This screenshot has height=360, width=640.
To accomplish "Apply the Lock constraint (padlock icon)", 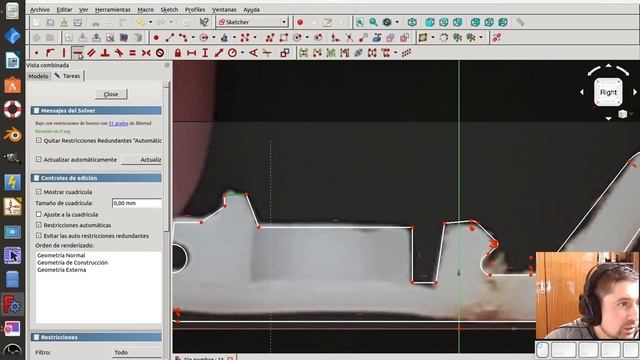I will tap(178, 53).
